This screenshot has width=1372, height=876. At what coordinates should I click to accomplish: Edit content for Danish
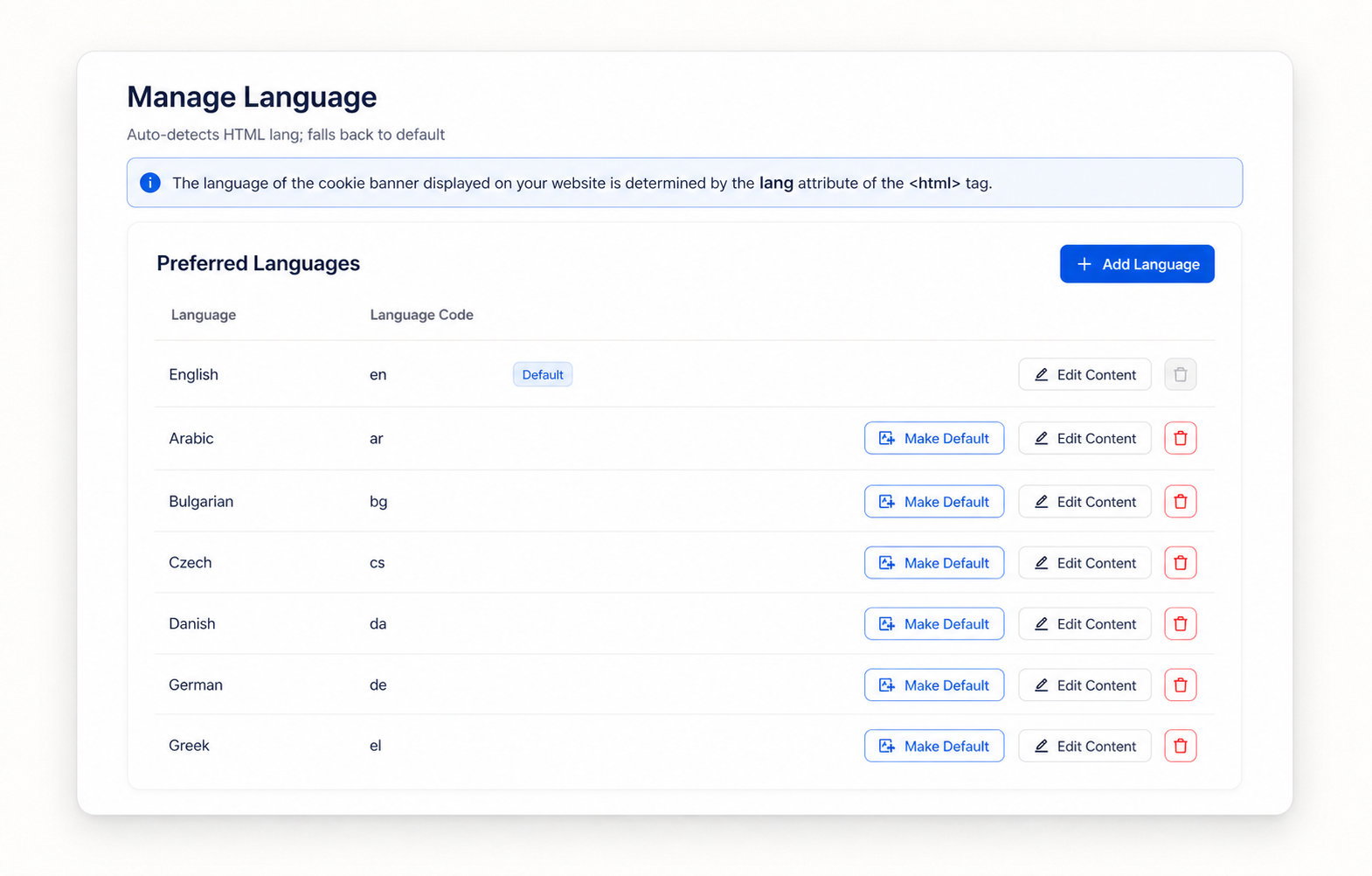click(1084, 624)
